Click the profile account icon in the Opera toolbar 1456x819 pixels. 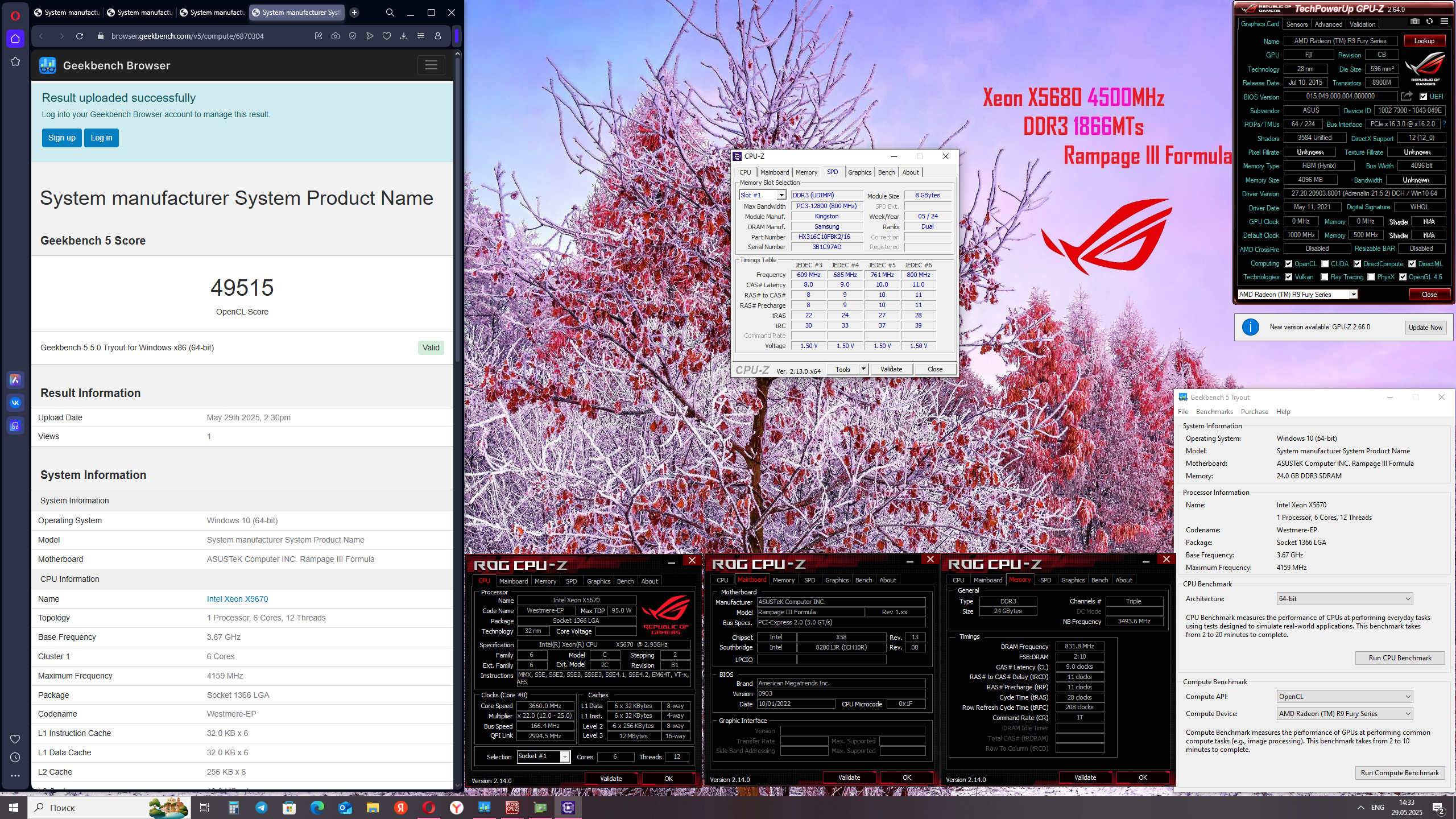[x=438, y=36]
